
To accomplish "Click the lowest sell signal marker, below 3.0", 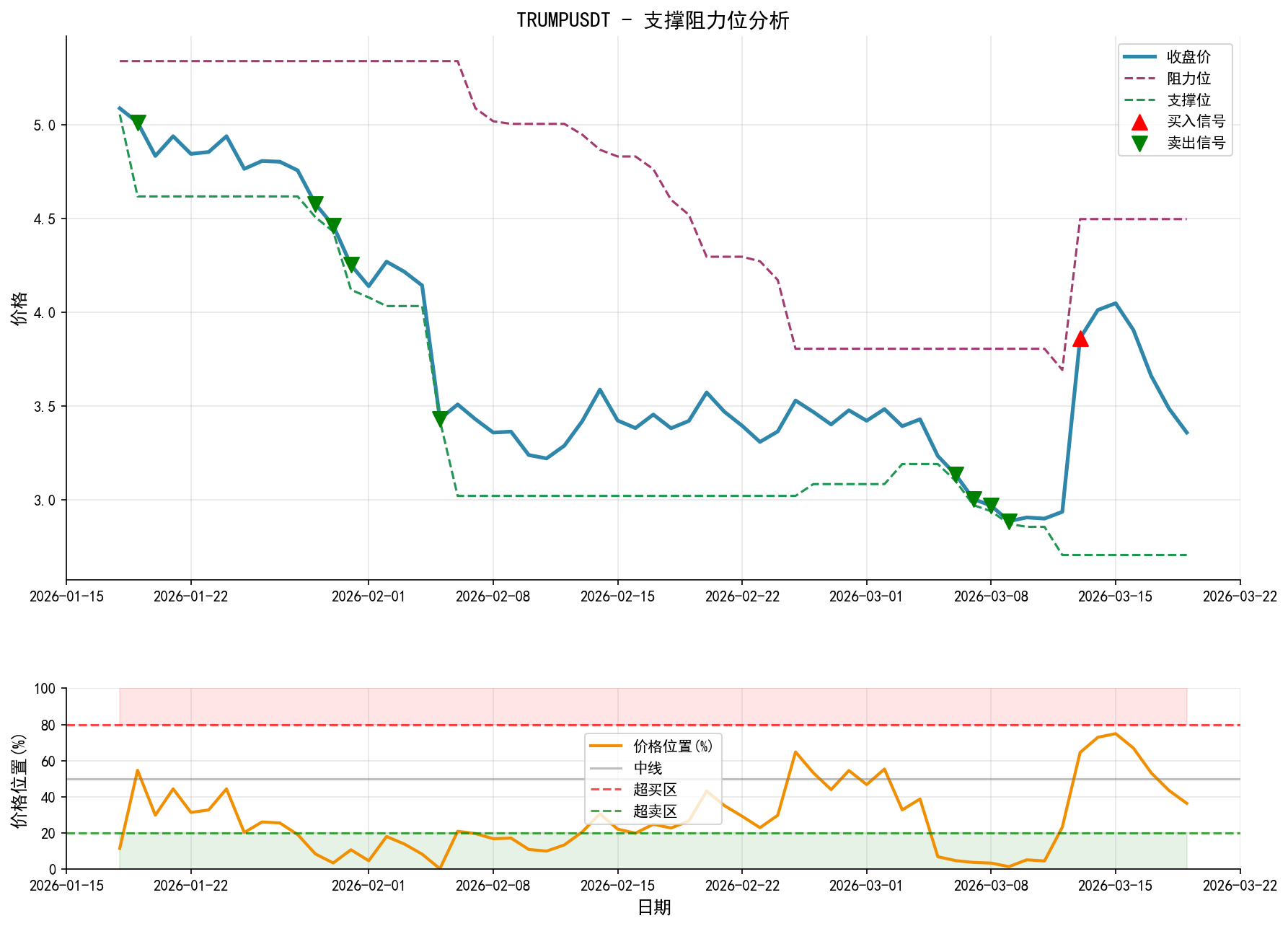I will (x=1009, y=521).
